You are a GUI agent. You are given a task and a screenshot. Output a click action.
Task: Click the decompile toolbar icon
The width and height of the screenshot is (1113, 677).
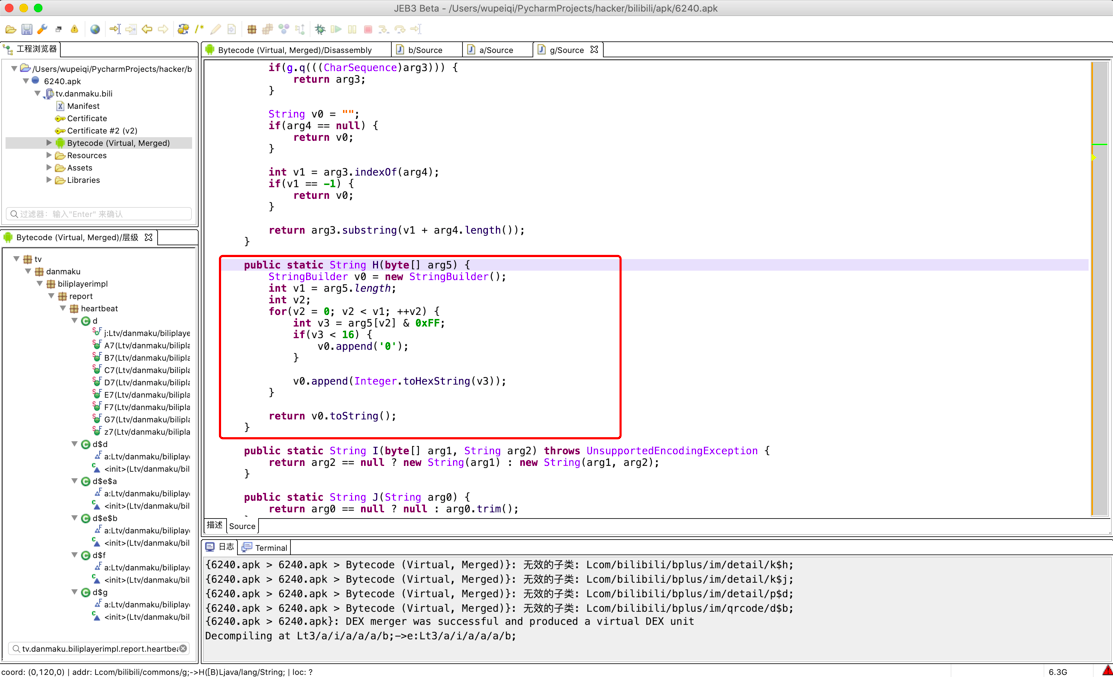pos(183,29)
